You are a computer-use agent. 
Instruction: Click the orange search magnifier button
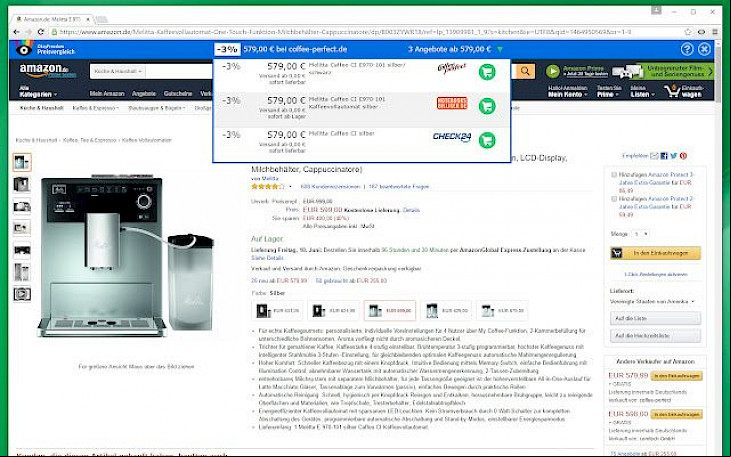pyautogui.click(x=525, y=71)
